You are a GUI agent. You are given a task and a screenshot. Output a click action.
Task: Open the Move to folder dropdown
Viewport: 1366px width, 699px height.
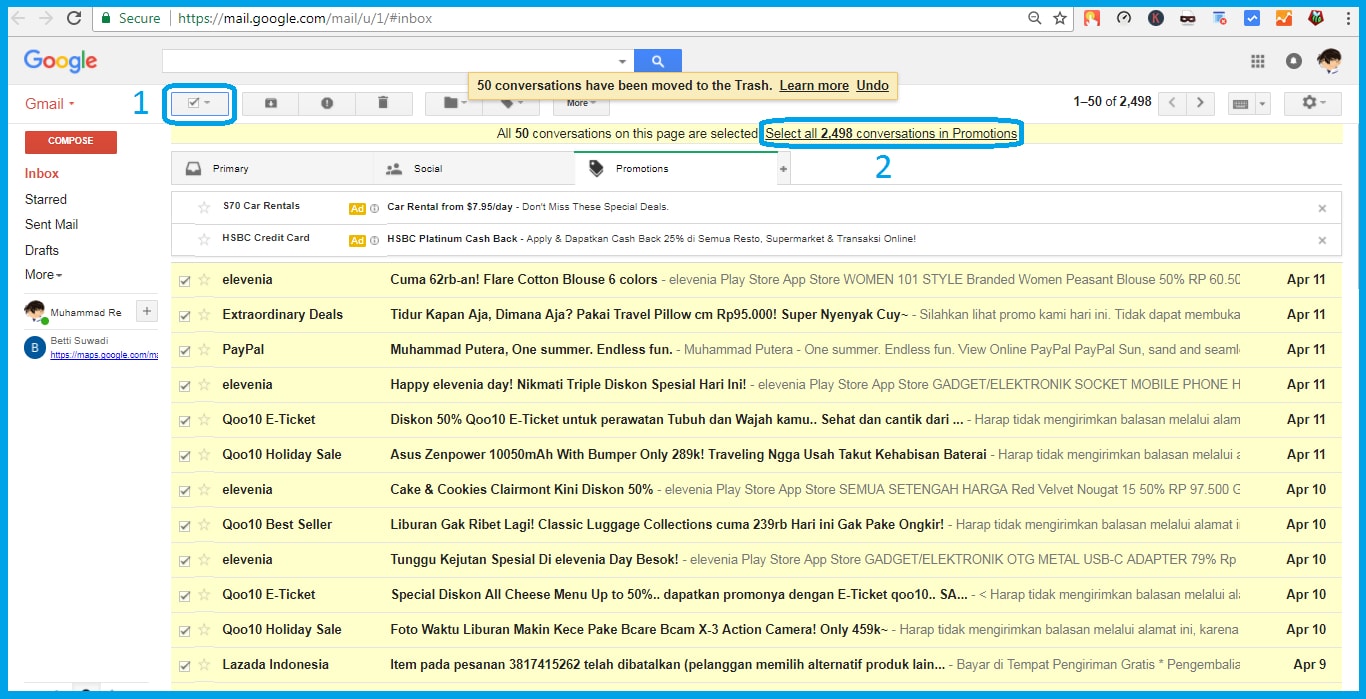[454, 103]
